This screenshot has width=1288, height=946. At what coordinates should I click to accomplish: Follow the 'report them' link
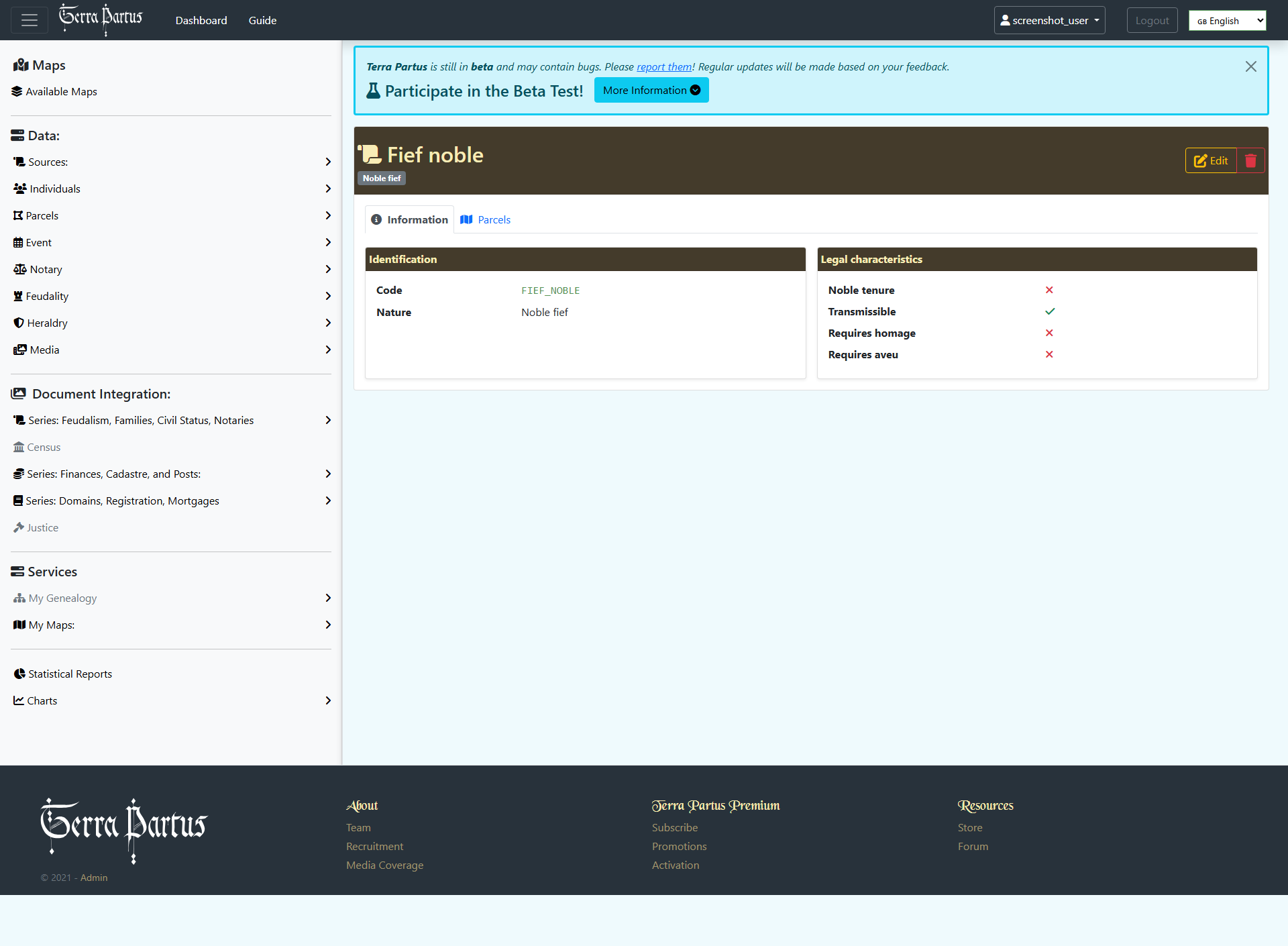[x=663, y=66]
